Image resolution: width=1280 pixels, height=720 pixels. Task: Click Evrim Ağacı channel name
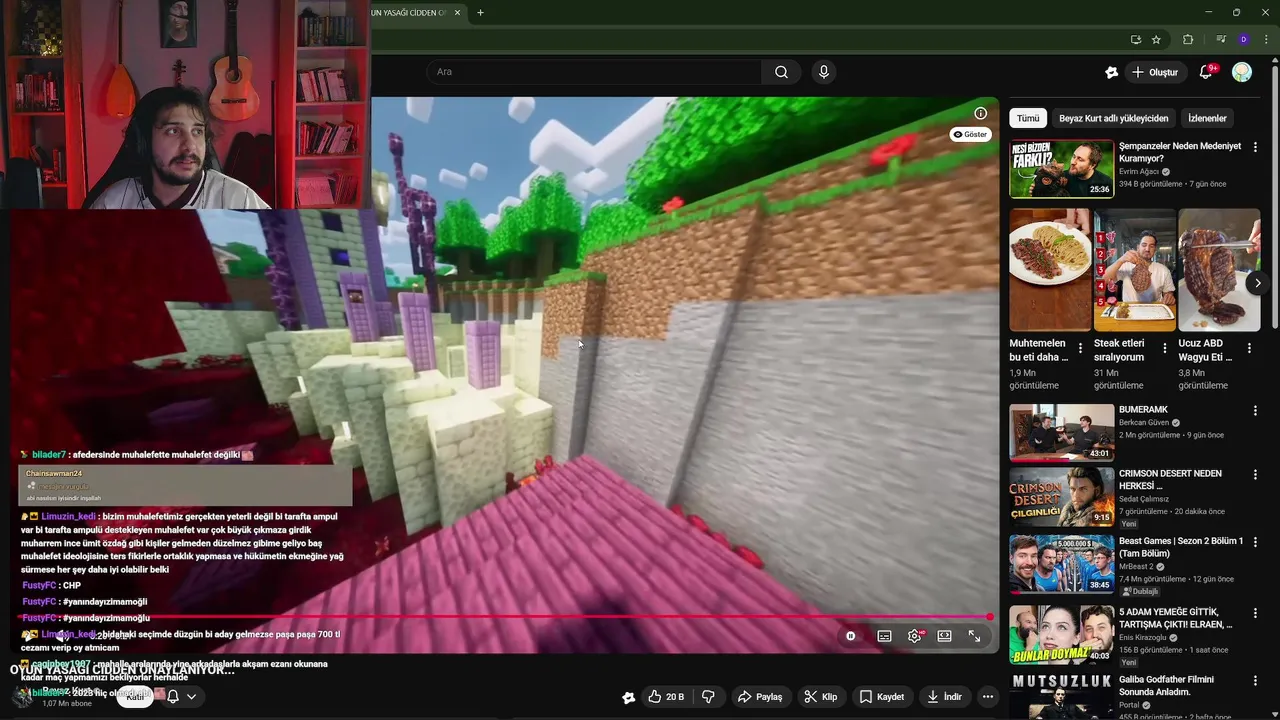[x=1139, y=172]
